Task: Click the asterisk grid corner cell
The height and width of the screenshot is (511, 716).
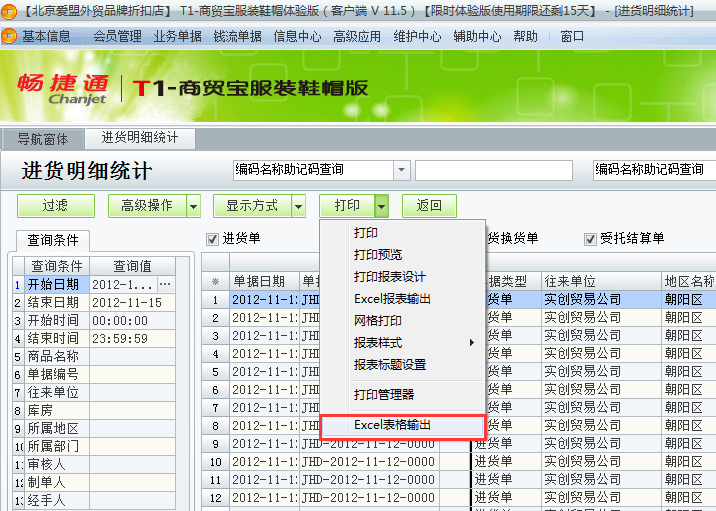Action: (x=216, y=281)
